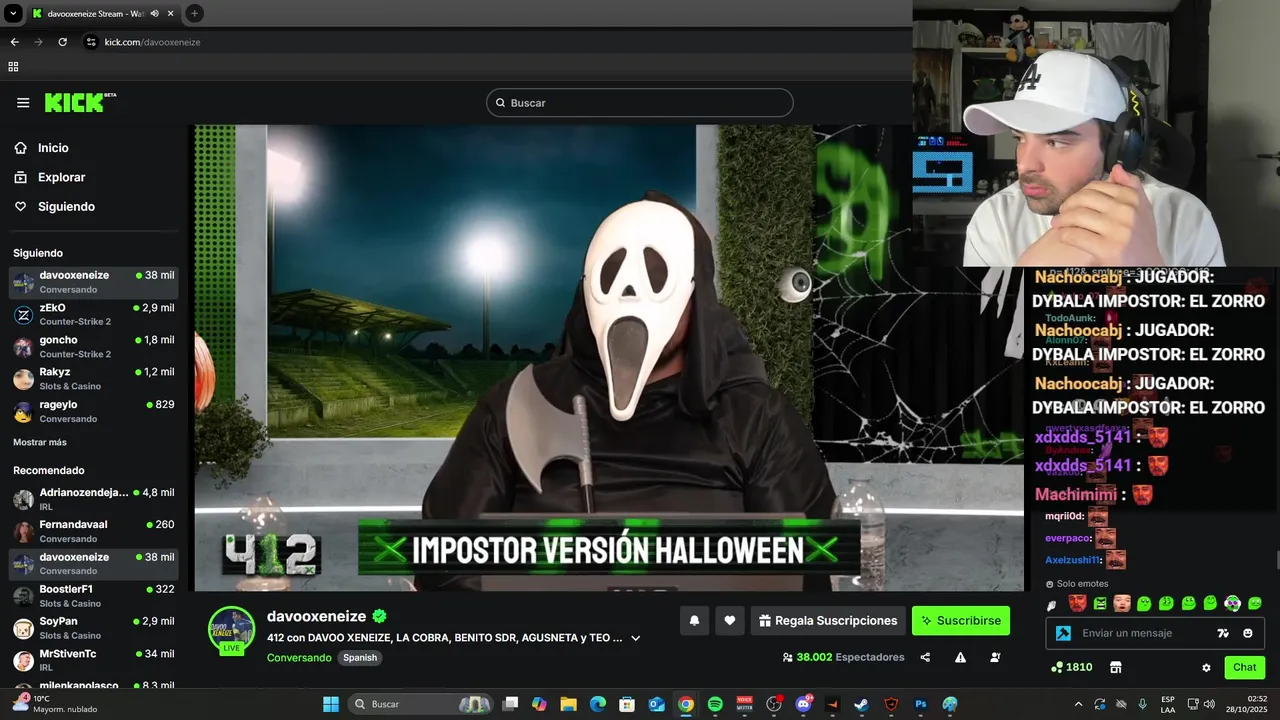Click the davooxeneize LIVE avatar
1280x720 pixels.
tap(231, 630)
